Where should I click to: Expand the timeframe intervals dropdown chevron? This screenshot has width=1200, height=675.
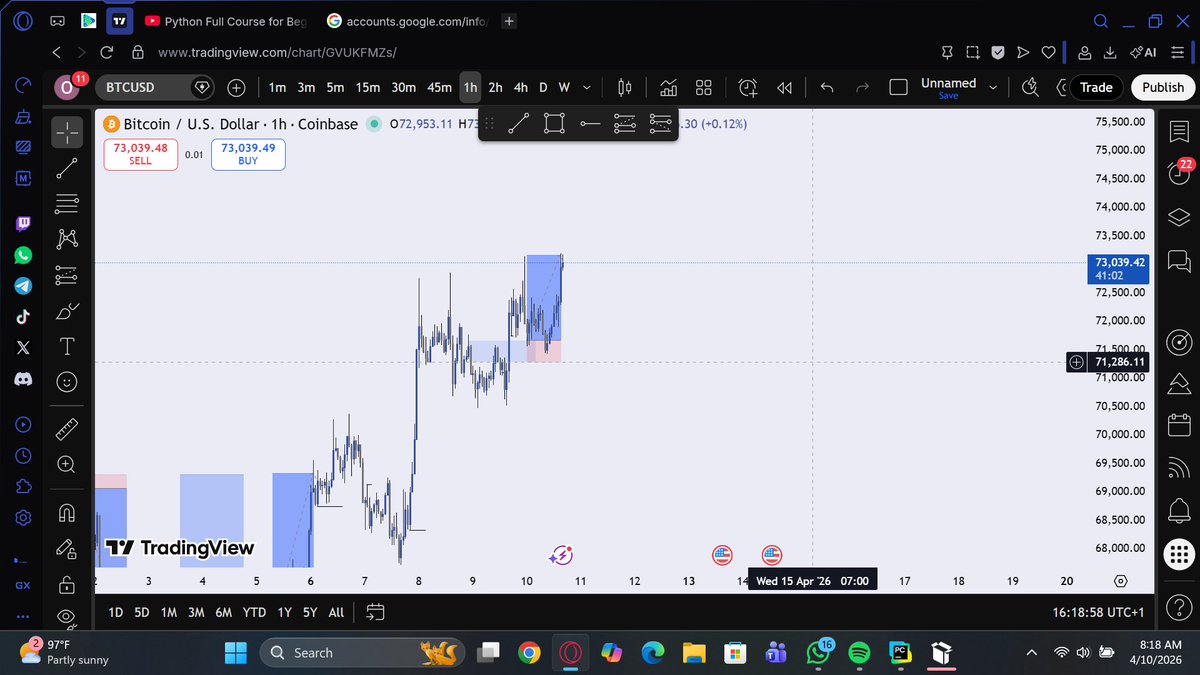click(587, 88)
